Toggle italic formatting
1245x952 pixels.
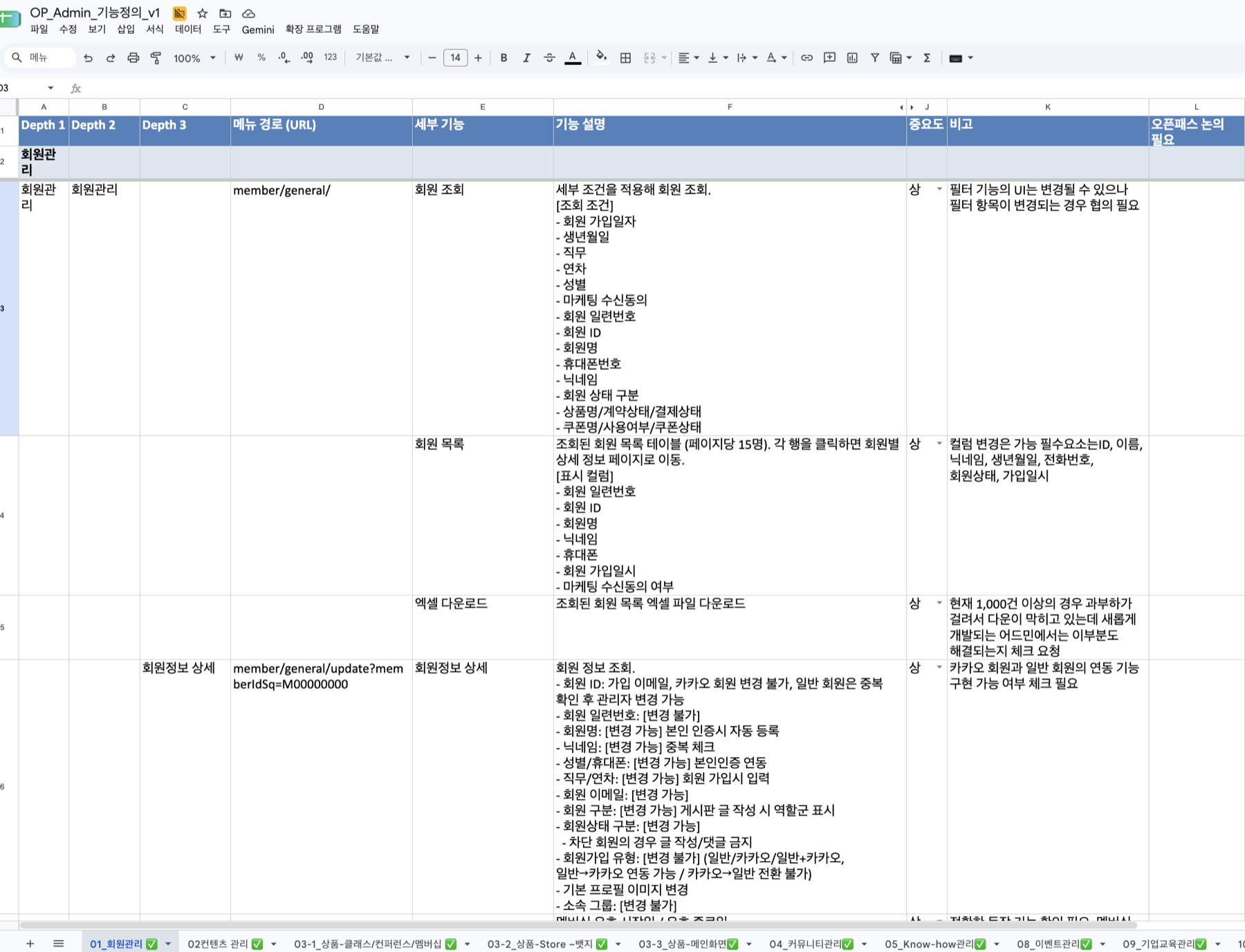[526, 58]
